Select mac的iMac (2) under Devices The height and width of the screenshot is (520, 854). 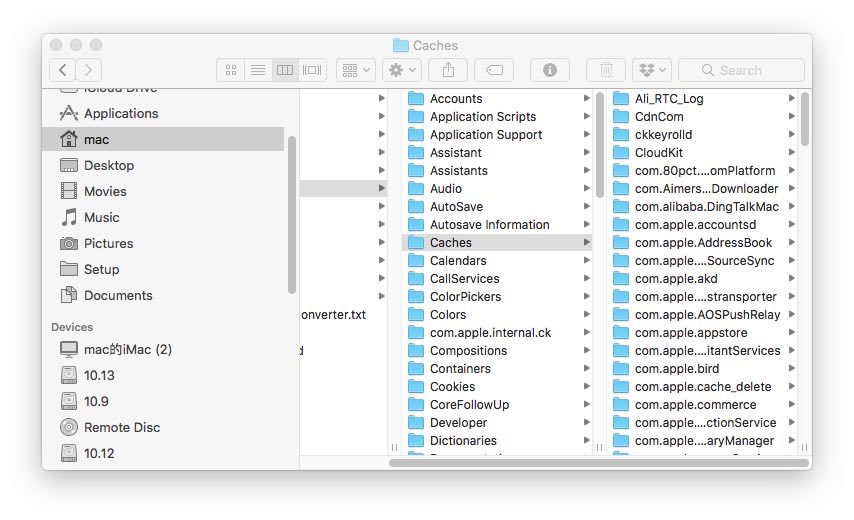click(x=163, y=350)
